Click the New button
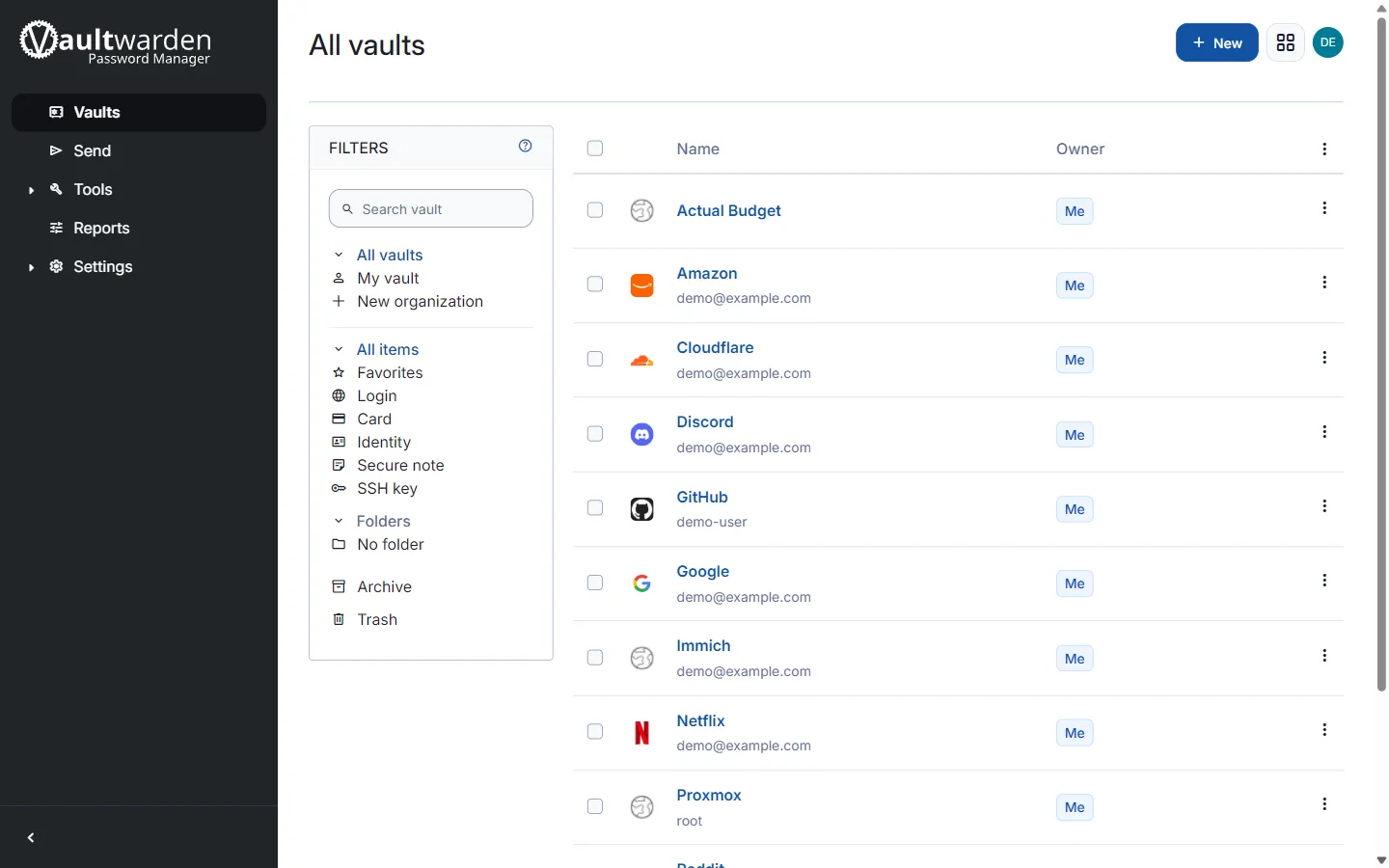Screen dimensions: 1389x868 1217,42
